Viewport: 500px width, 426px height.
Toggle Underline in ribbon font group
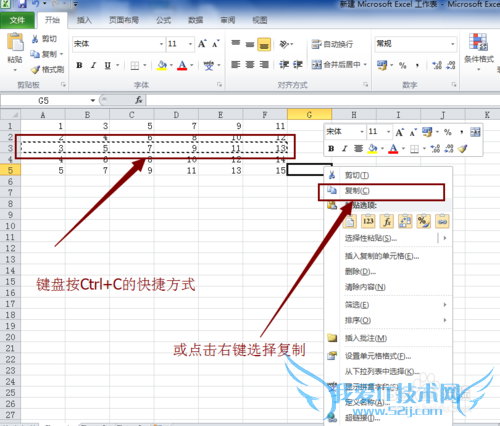[x=107, y=65]
